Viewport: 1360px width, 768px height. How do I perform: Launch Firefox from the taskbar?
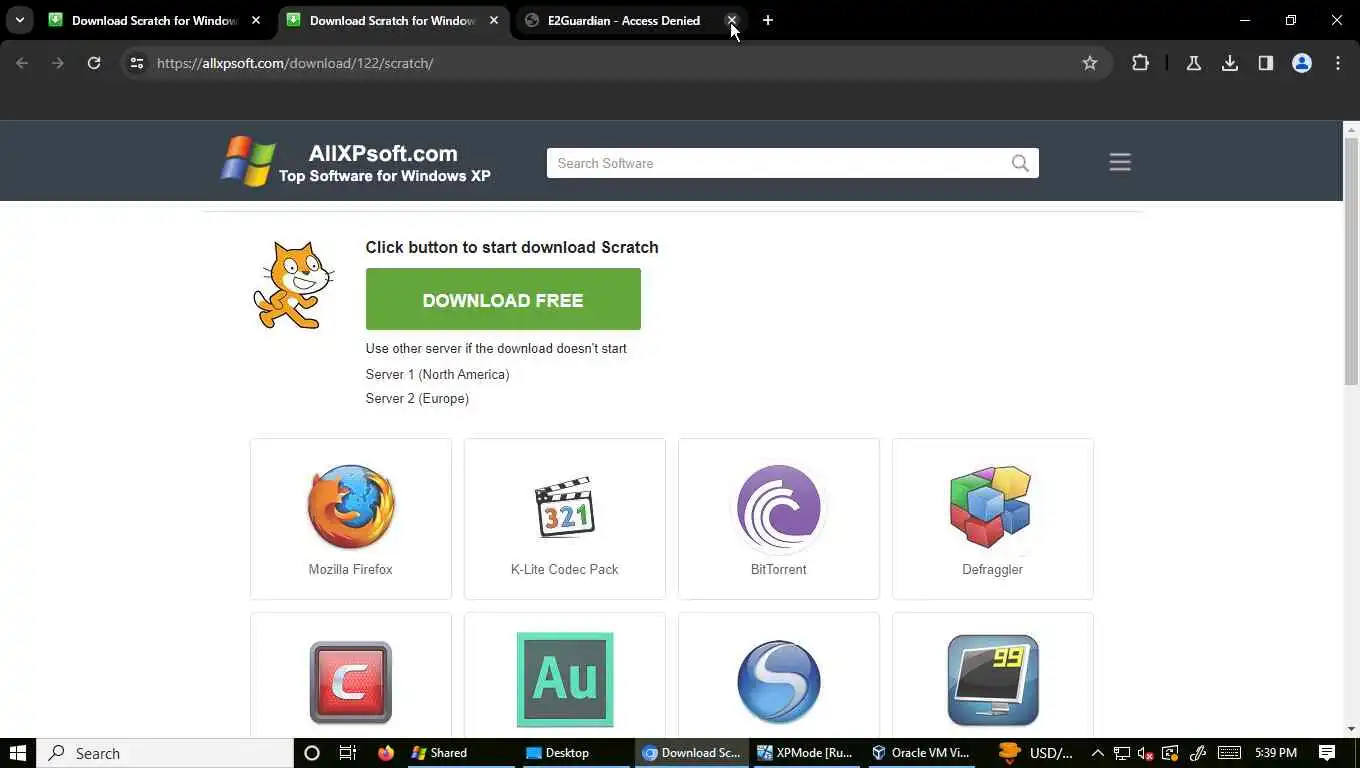(386, 753)
